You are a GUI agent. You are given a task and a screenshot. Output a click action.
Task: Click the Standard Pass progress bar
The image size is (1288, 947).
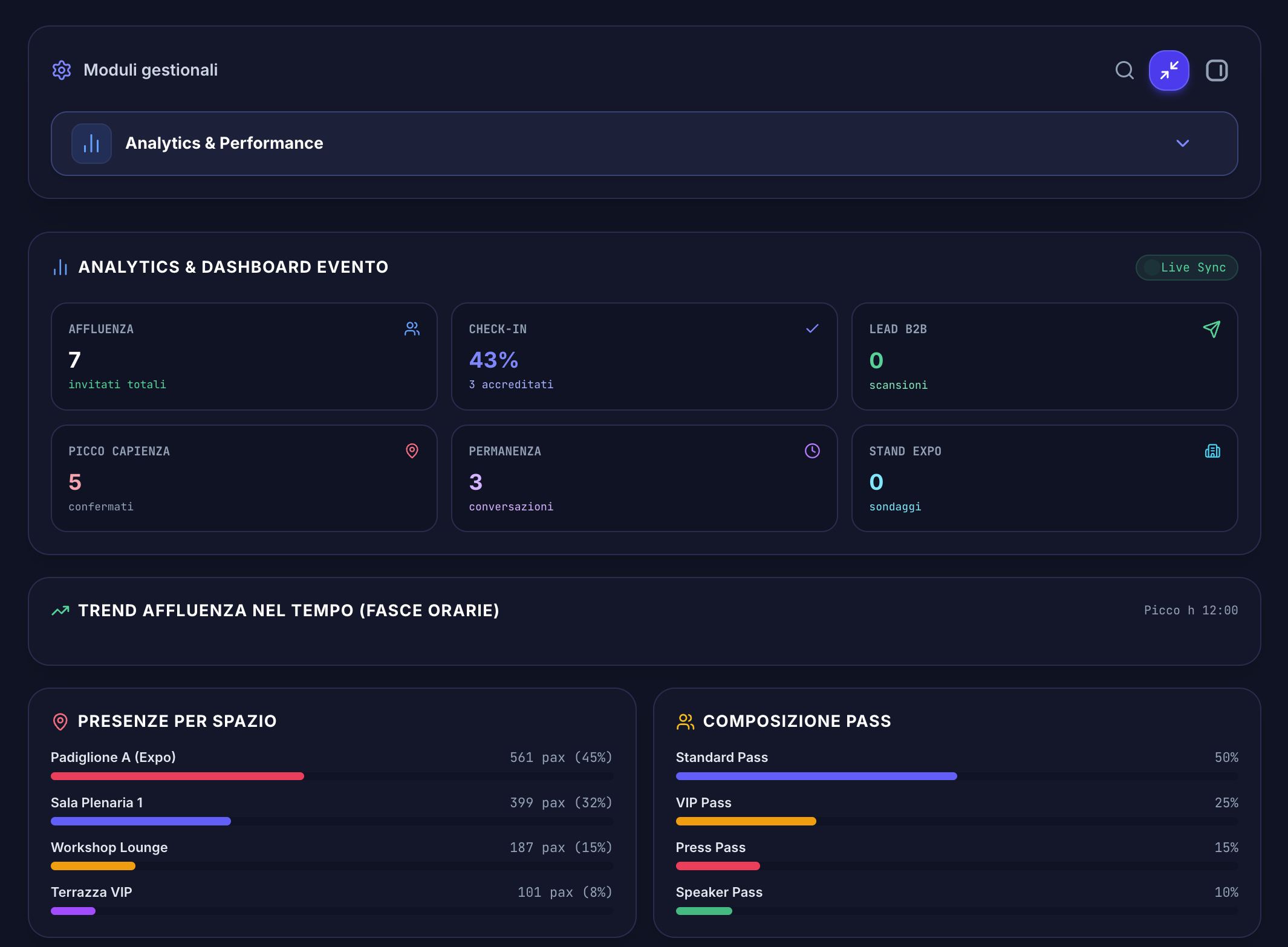click(x=816, y=776)
